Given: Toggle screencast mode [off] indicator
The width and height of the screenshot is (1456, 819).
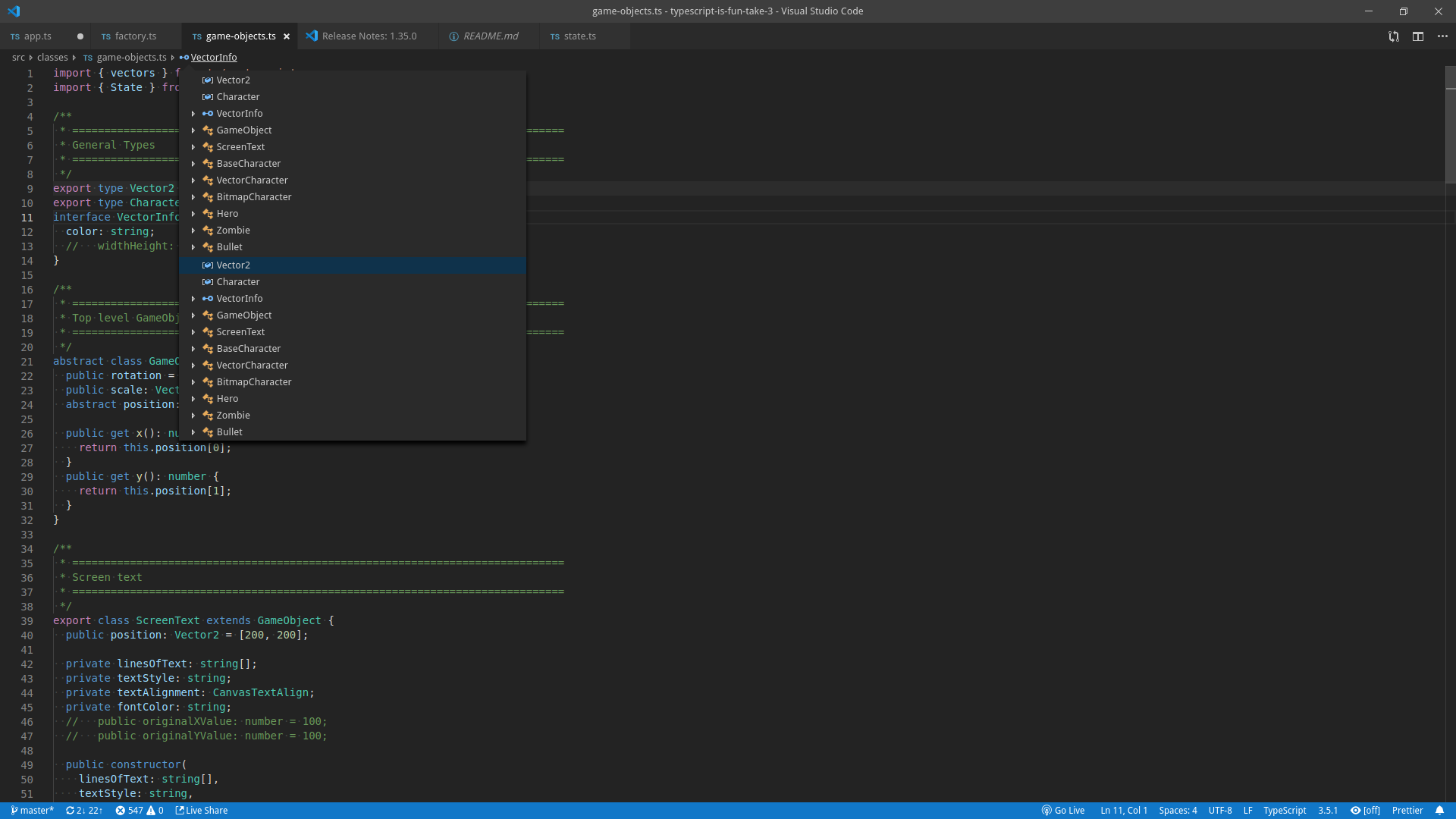Looking at the screenshot, I should point(1365,811).
